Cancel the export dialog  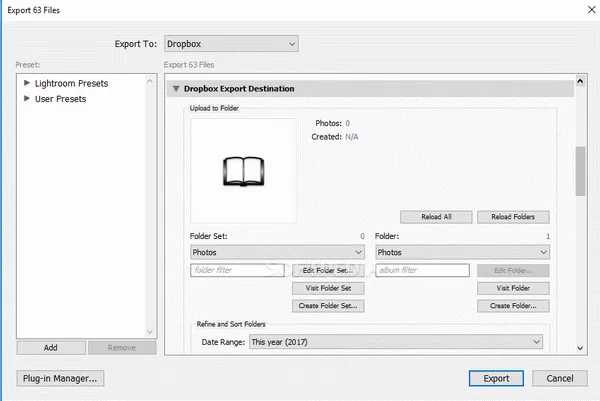[x=560, y=378]
